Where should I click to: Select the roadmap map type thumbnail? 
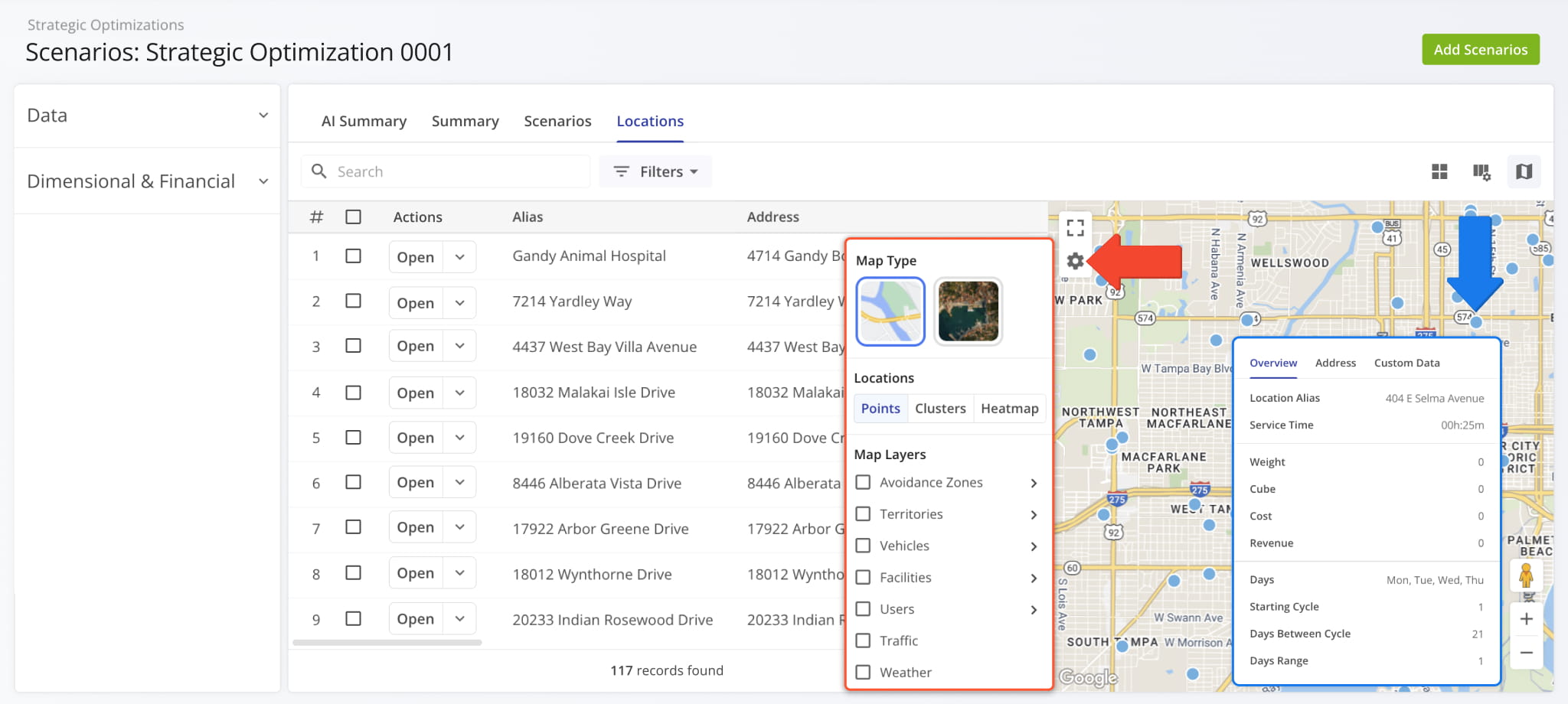pos(890,311)
